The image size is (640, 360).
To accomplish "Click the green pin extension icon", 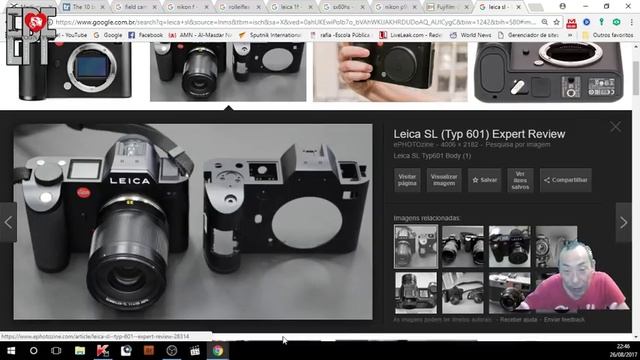I will [x=601, y=22].
